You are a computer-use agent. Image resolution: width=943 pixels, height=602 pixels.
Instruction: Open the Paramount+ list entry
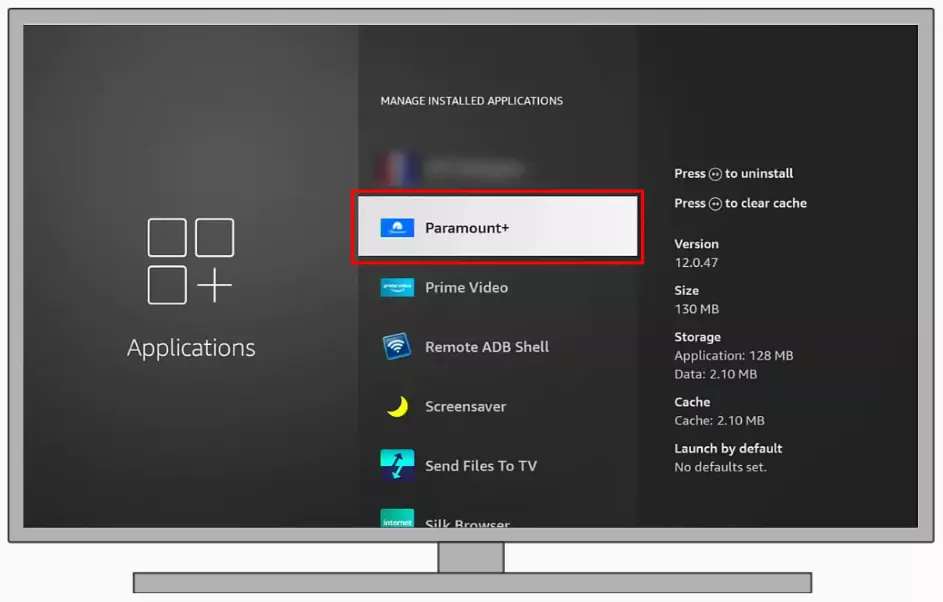497,227
